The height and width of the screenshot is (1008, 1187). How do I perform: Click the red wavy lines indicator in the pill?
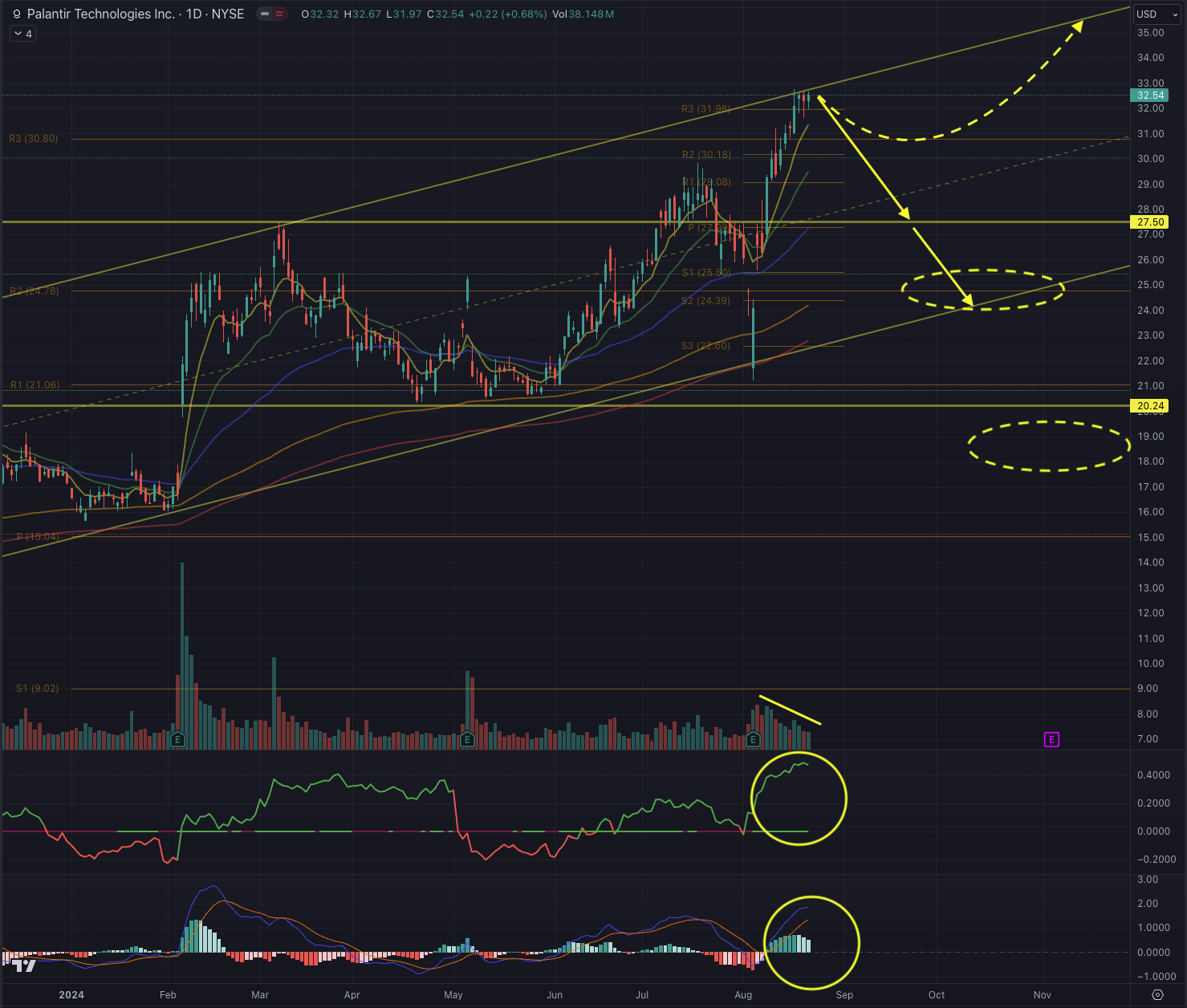[279, 14]
